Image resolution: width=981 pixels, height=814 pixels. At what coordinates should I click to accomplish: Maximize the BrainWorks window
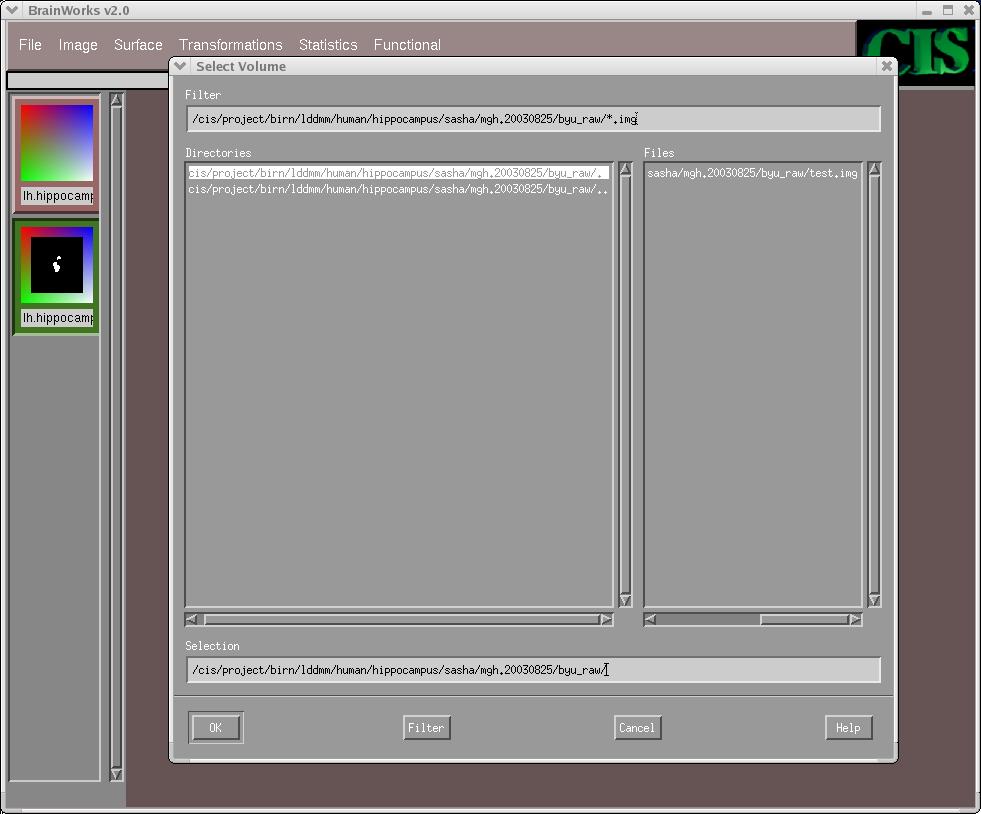click(948, 11)
